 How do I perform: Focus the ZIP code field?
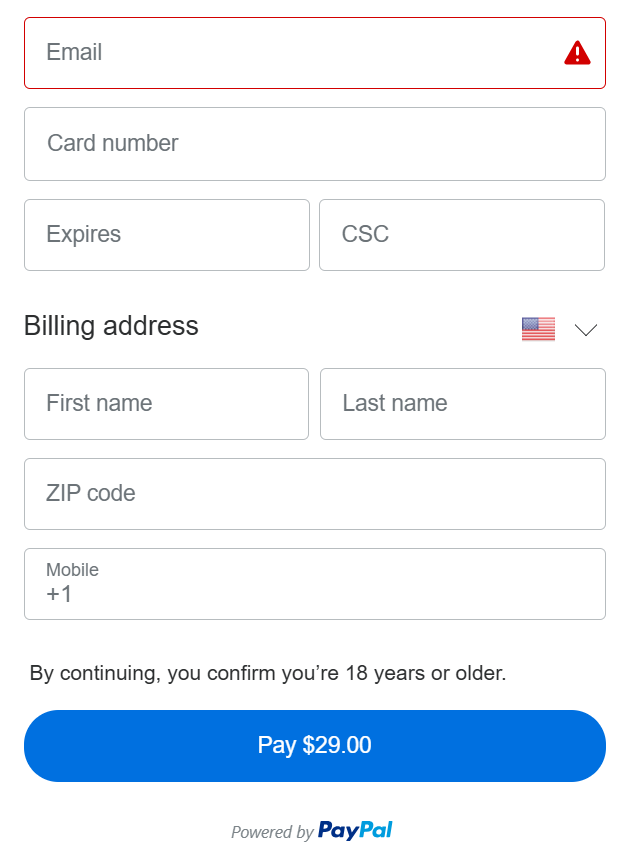click(x=315, y=494)
